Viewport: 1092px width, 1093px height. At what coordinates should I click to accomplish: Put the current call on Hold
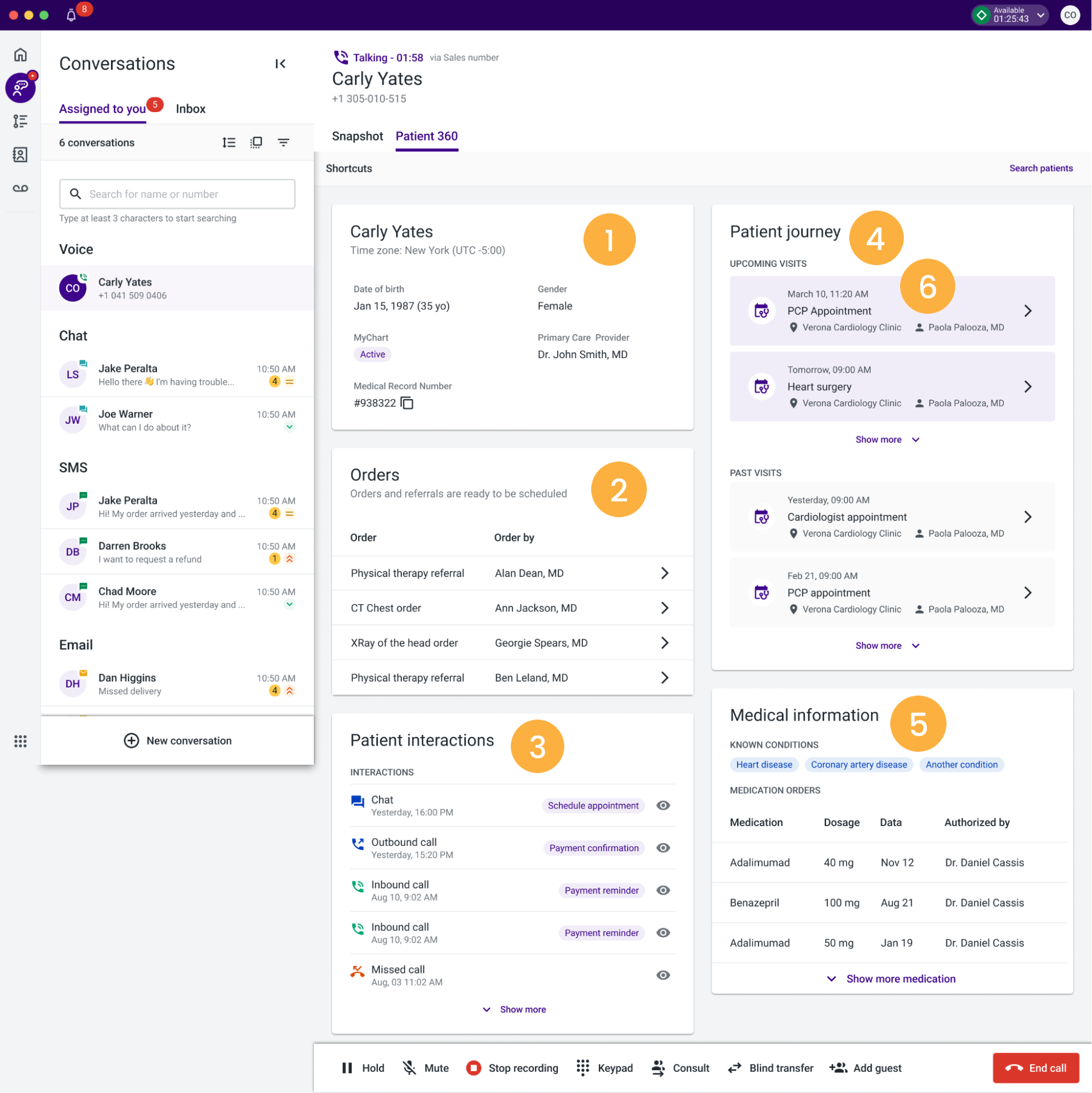[x=362, y=1067]
